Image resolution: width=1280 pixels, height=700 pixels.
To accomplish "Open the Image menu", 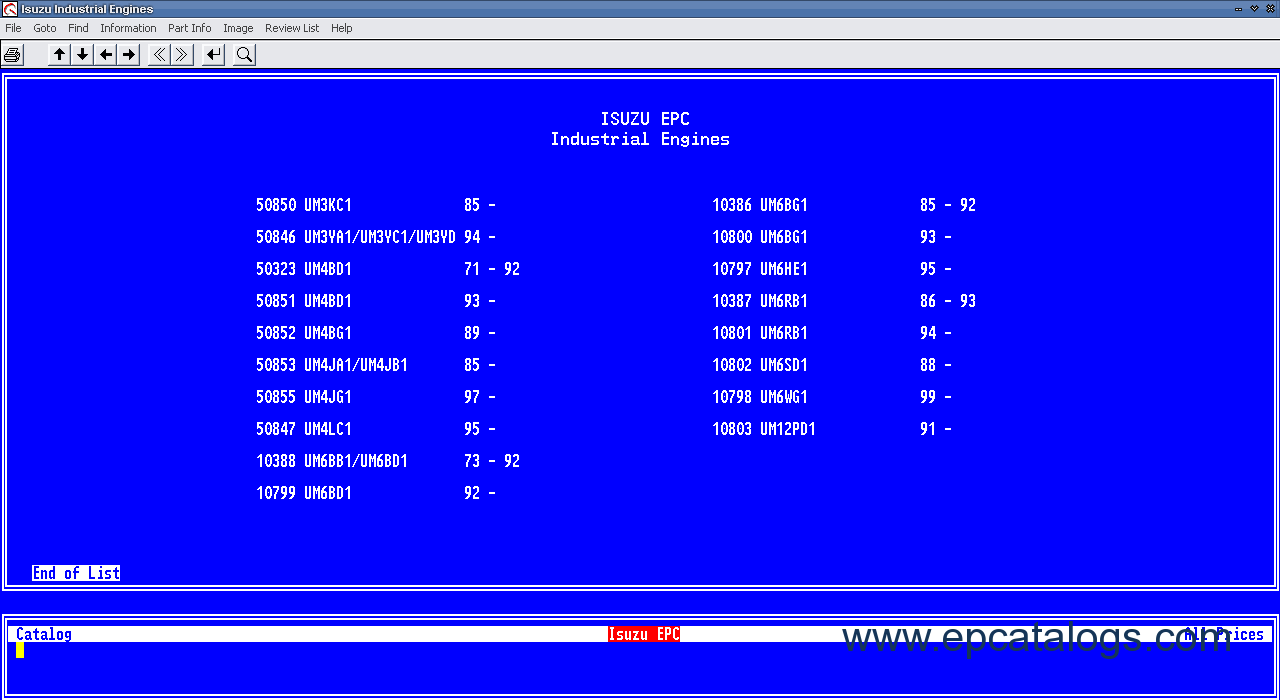I will pos(238,28).
